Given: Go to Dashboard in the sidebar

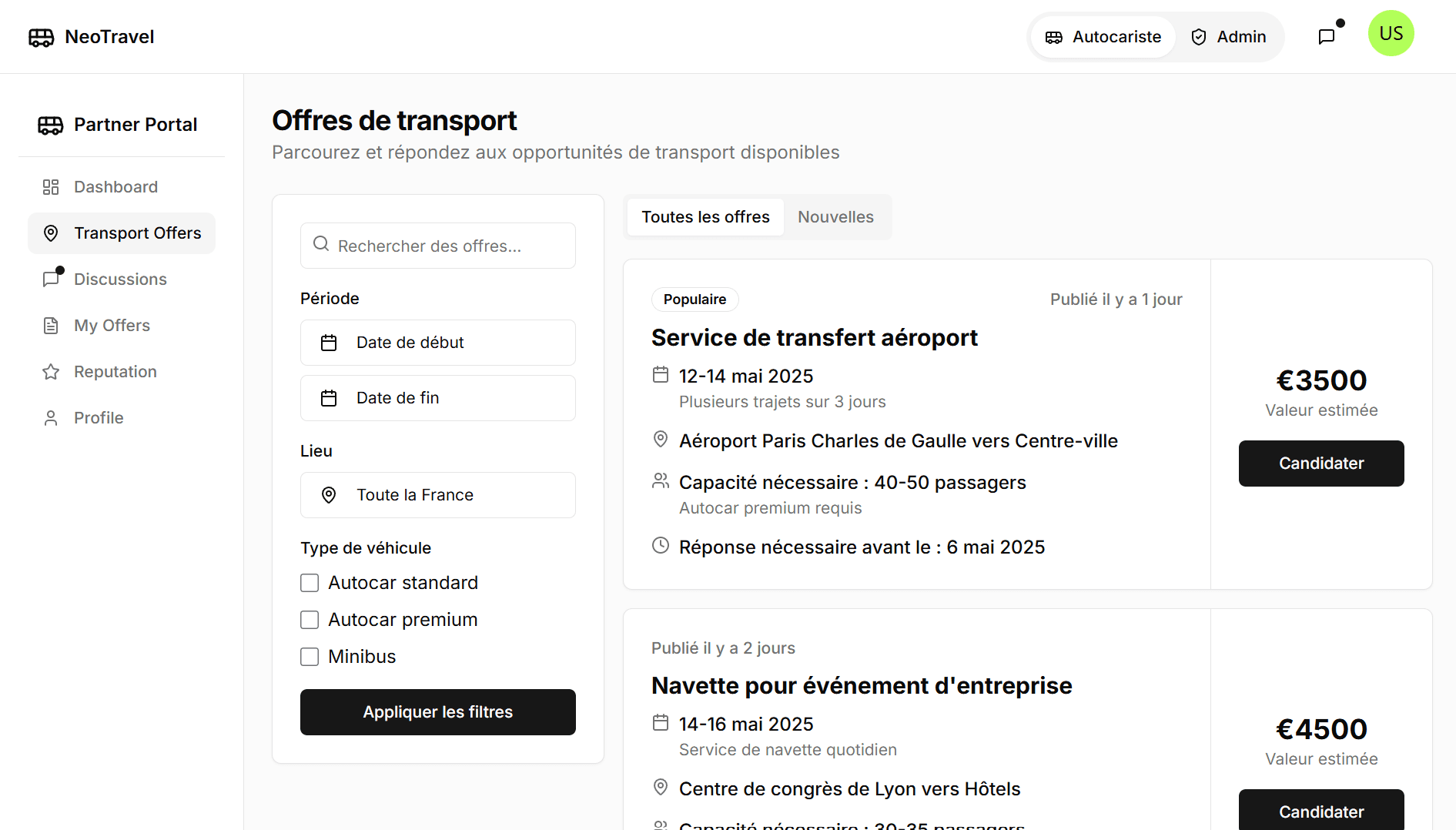Looking at the screenshot, I should [x=122, y=187].
